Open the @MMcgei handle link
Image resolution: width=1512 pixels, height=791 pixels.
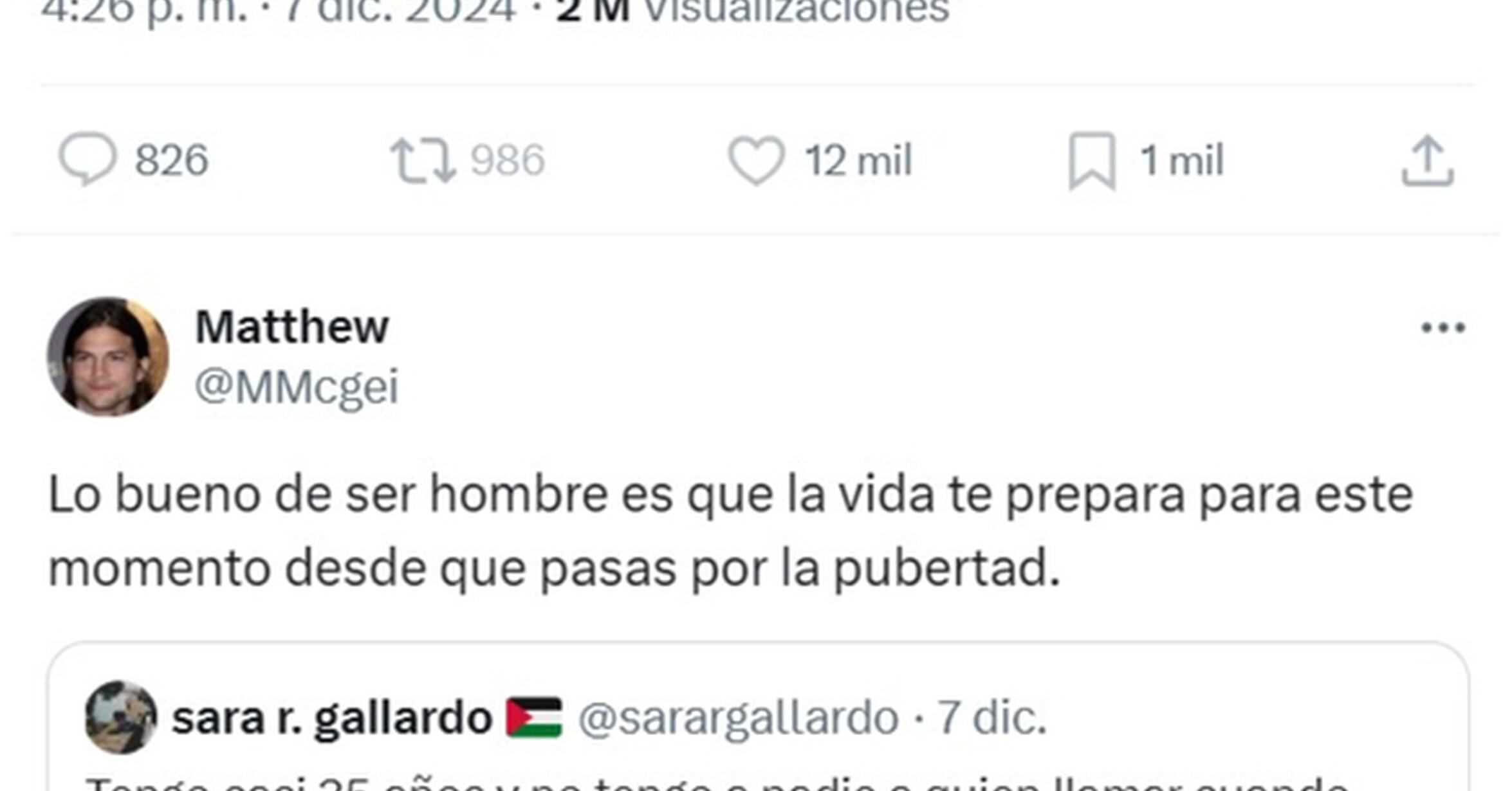[297, 387]
